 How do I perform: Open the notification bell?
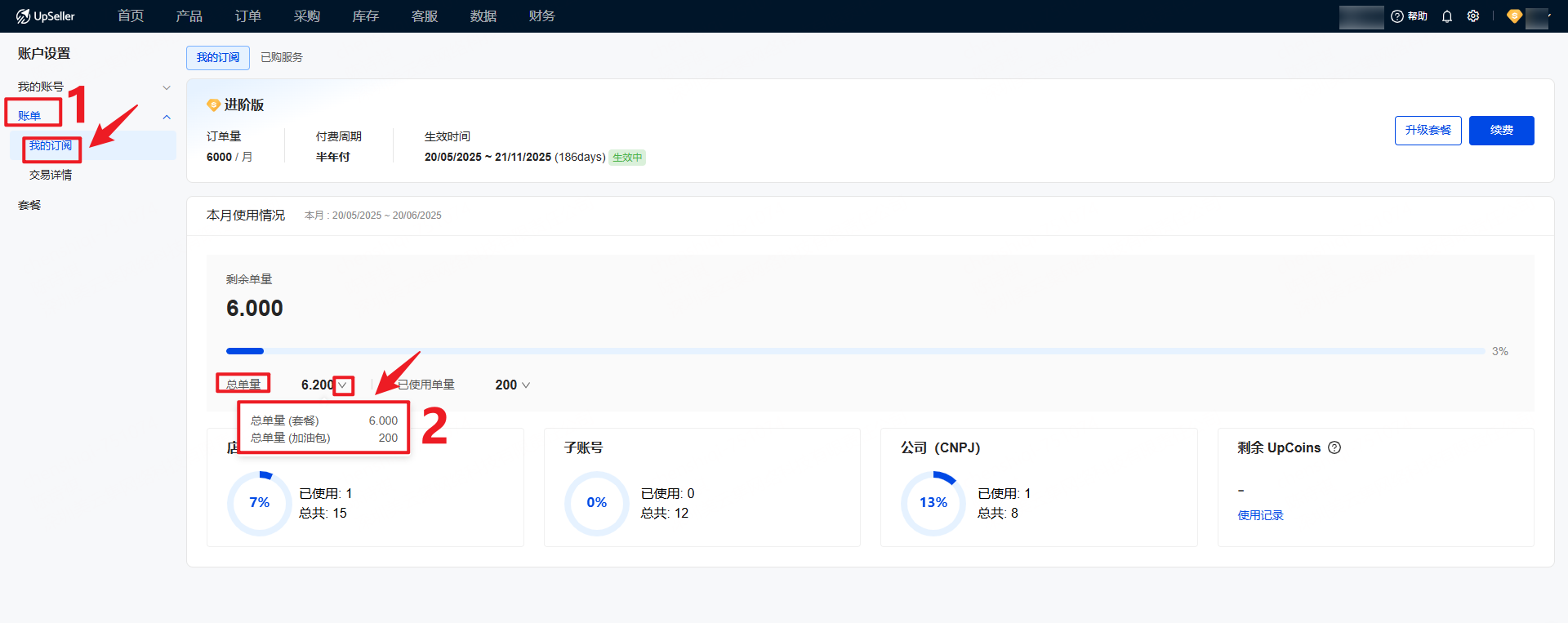(x=1447, y=16)
